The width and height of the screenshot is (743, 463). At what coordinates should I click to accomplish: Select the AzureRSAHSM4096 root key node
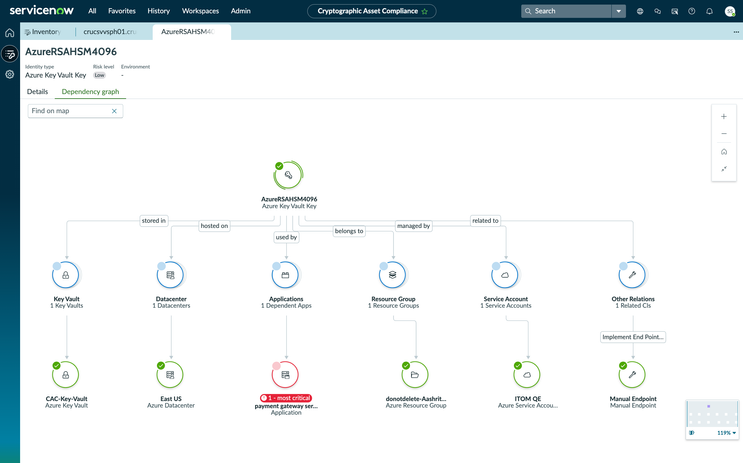coord(289,175)
